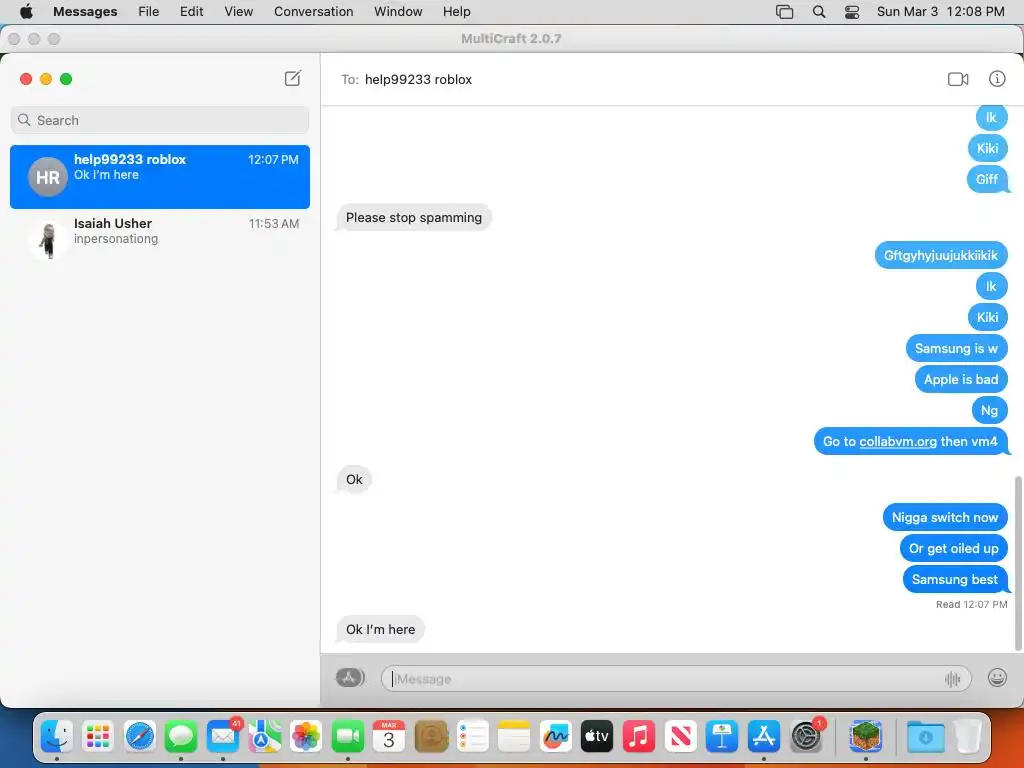The height and width of the screenshot is (768, 1024).
Task: Click the "Apple is bad" message bubble
Action: click(961, 379)
